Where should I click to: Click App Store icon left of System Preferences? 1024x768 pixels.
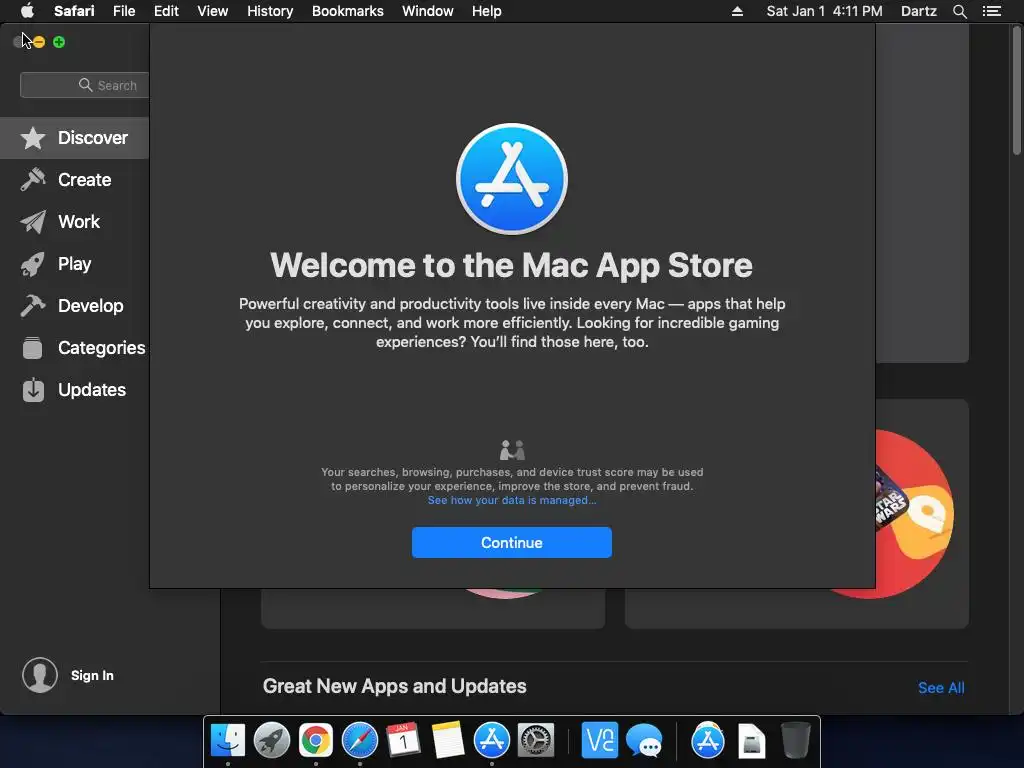tap(492, 741)
